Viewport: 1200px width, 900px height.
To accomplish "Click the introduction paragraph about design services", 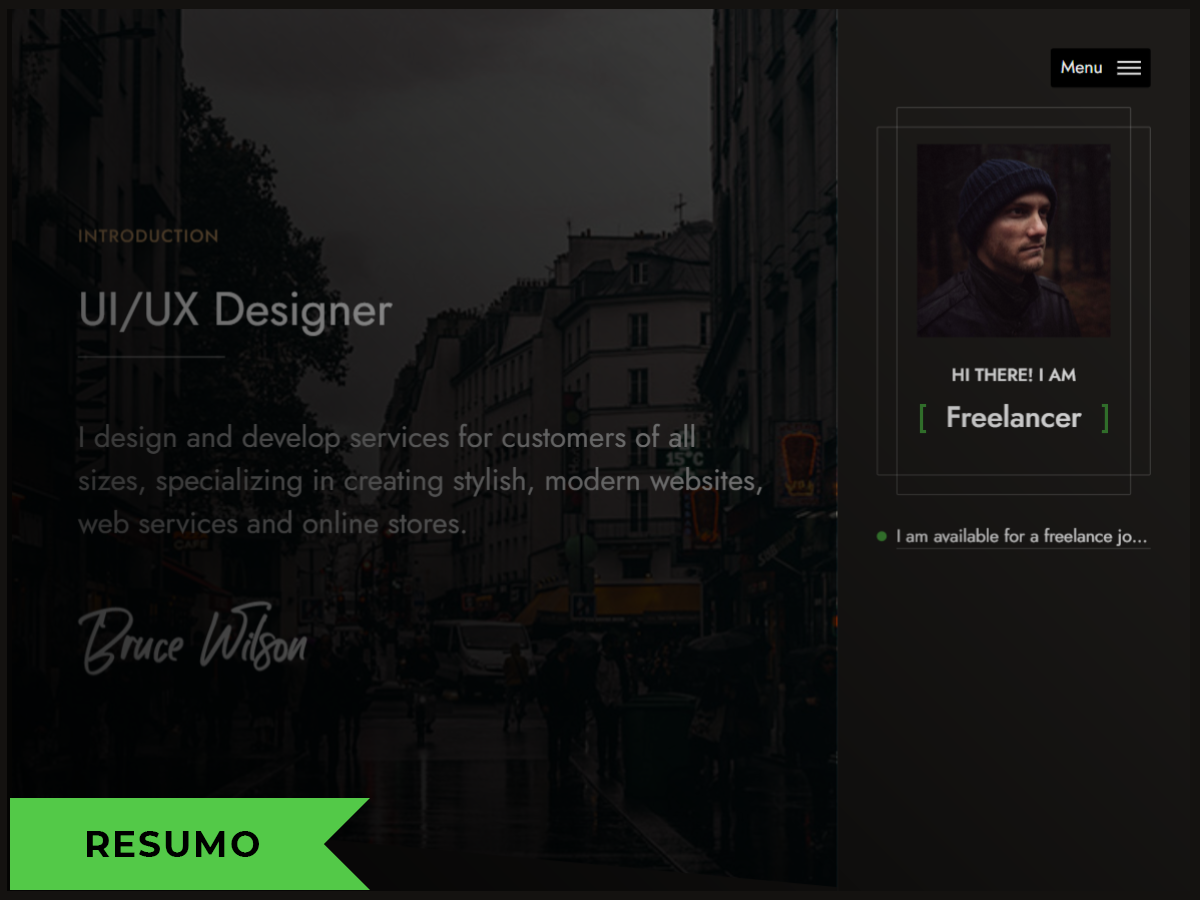I will coord(421,480).
